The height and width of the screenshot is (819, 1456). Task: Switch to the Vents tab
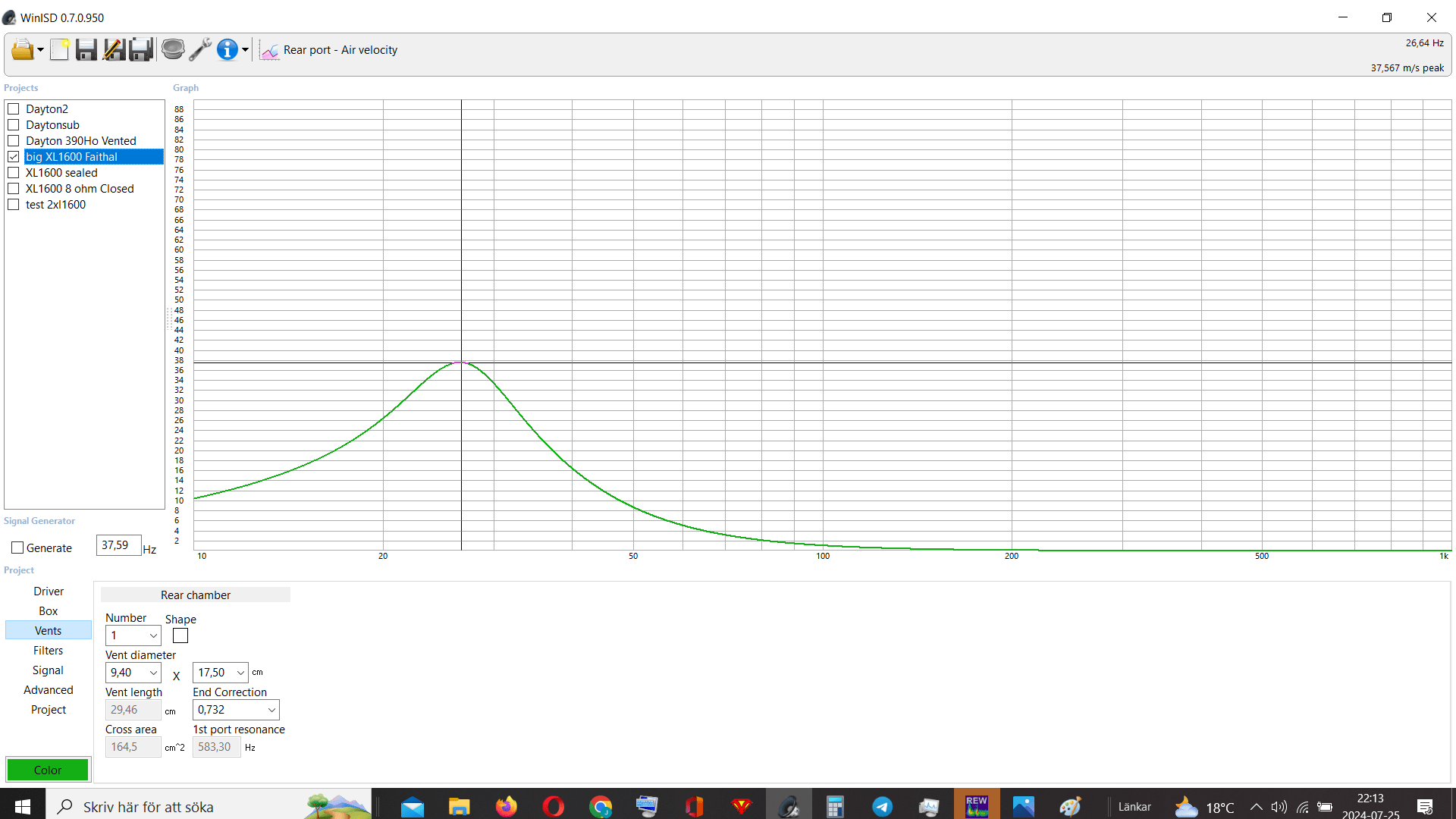(x=49, y=631)
